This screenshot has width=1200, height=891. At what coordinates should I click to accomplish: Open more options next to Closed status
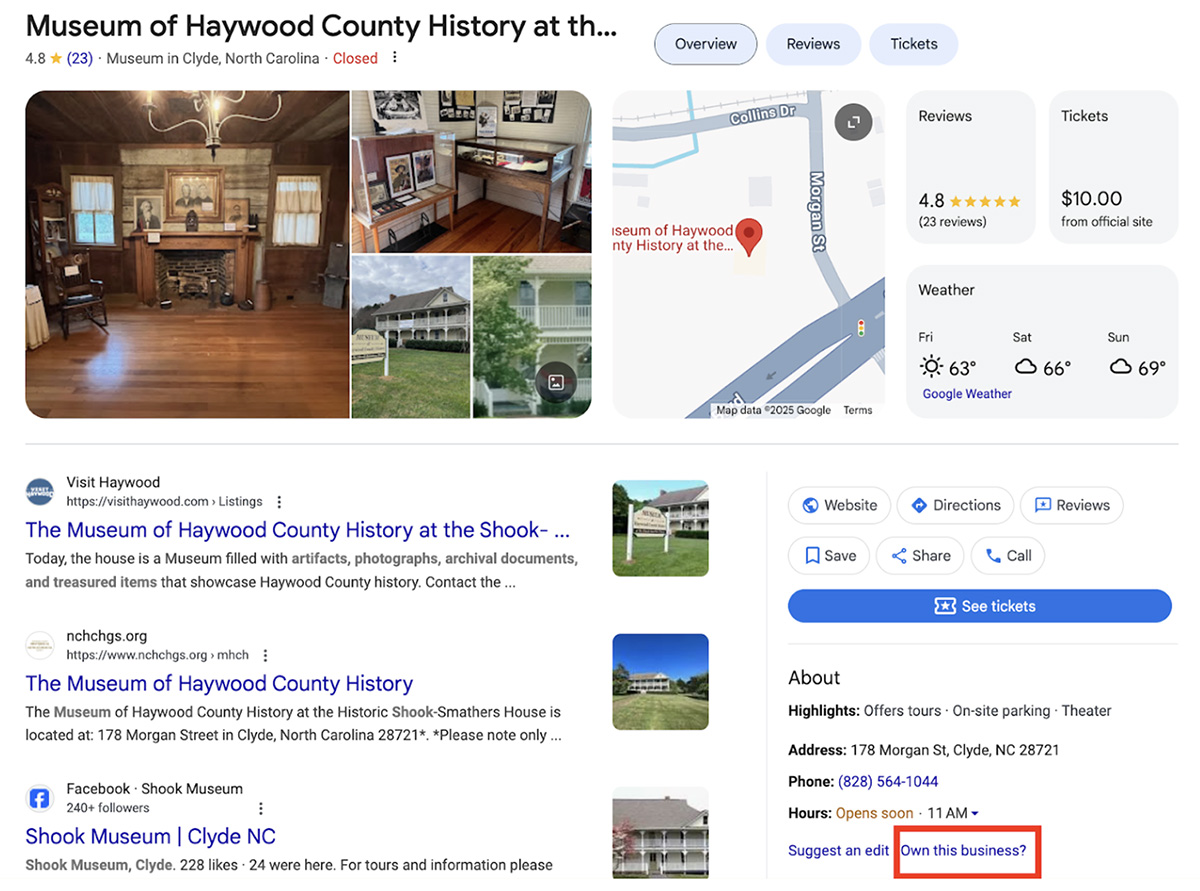coord(395,58)
